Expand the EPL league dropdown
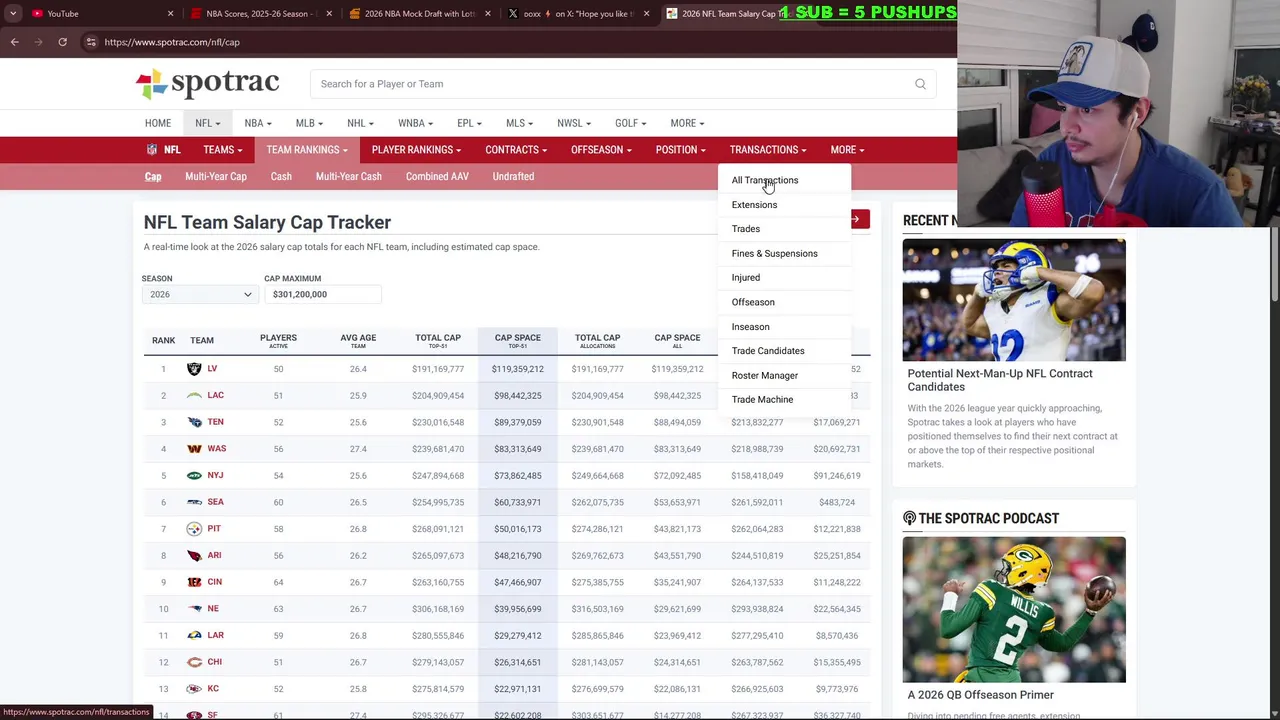 coord(469,123)
